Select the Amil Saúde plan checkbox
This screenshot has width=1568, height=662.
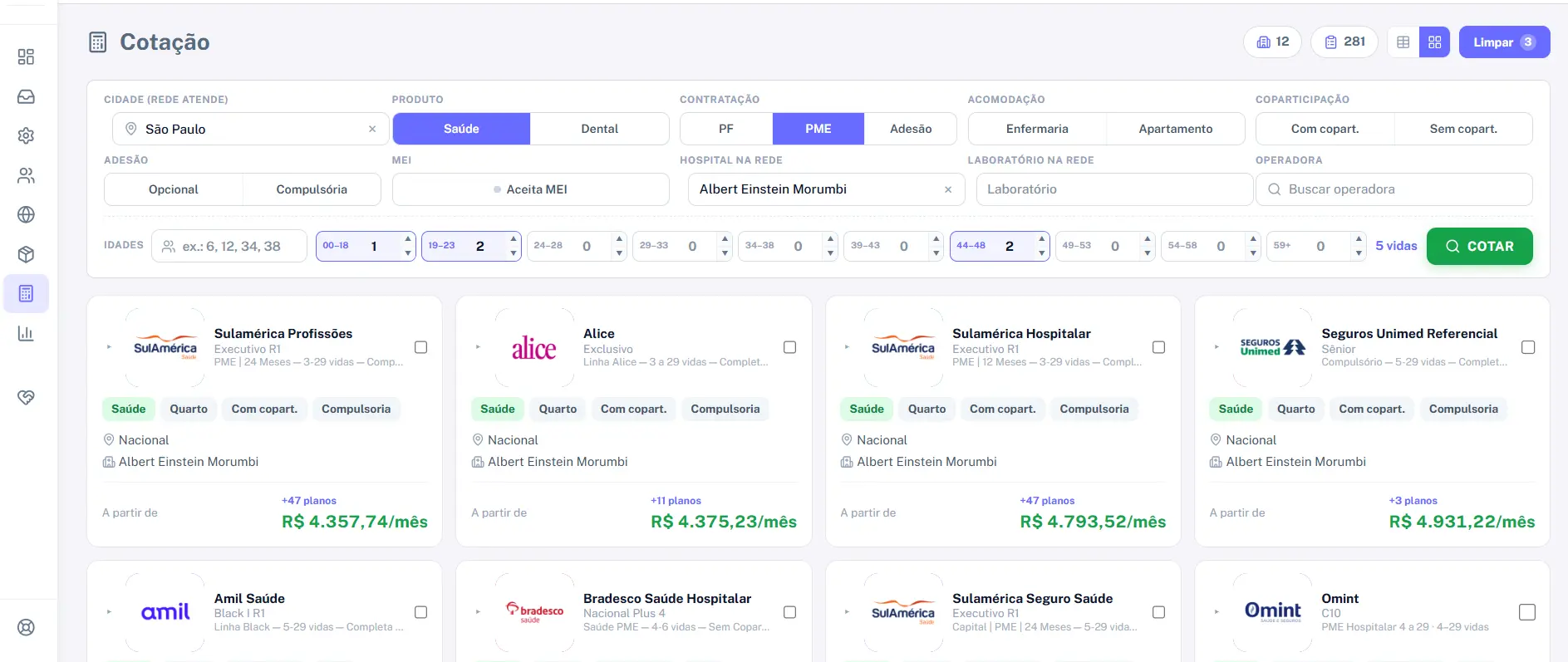pos(421,612)
